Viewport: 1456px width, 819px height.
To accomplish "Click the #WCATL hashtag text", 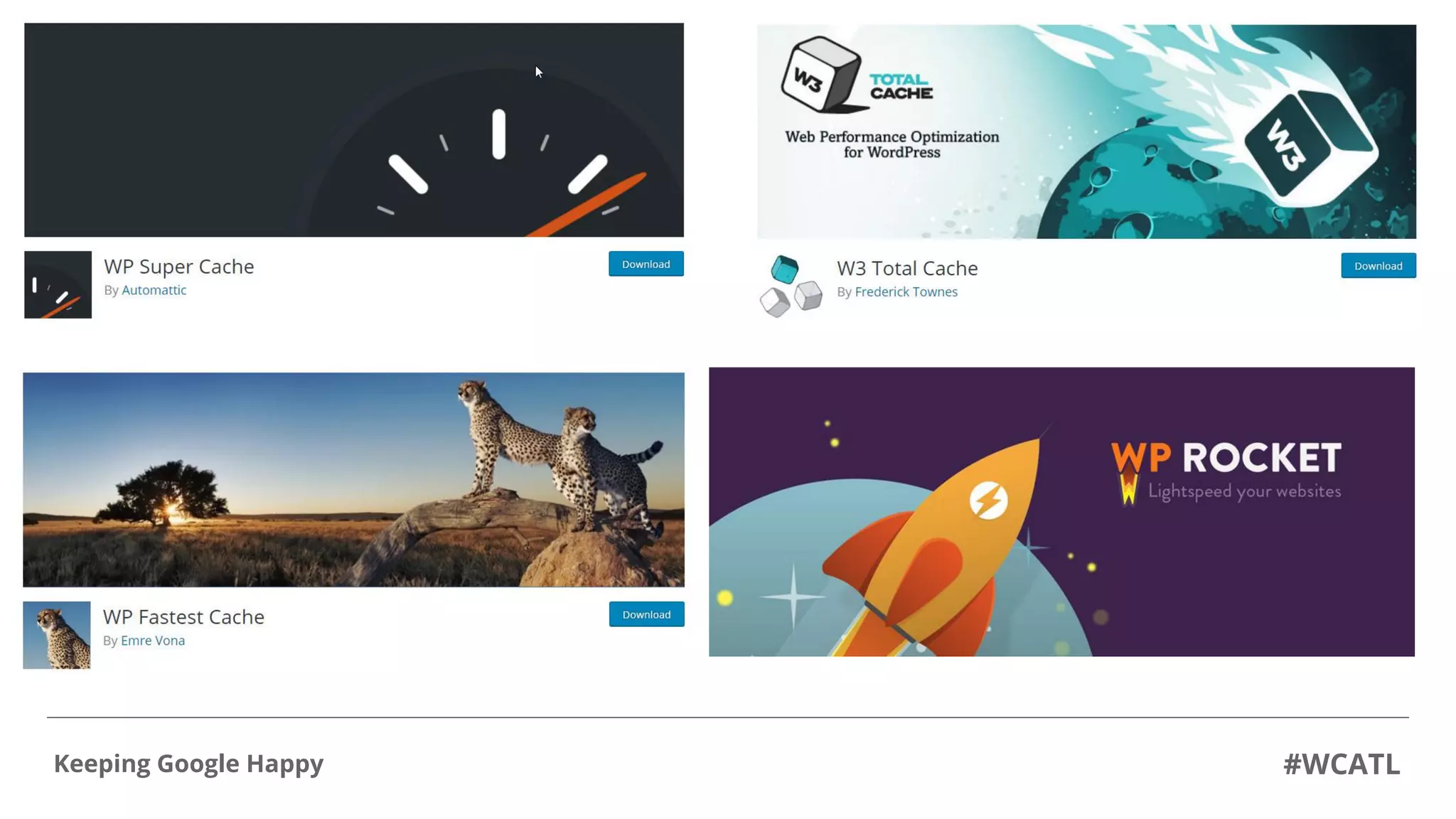I will click(1342, 764).
